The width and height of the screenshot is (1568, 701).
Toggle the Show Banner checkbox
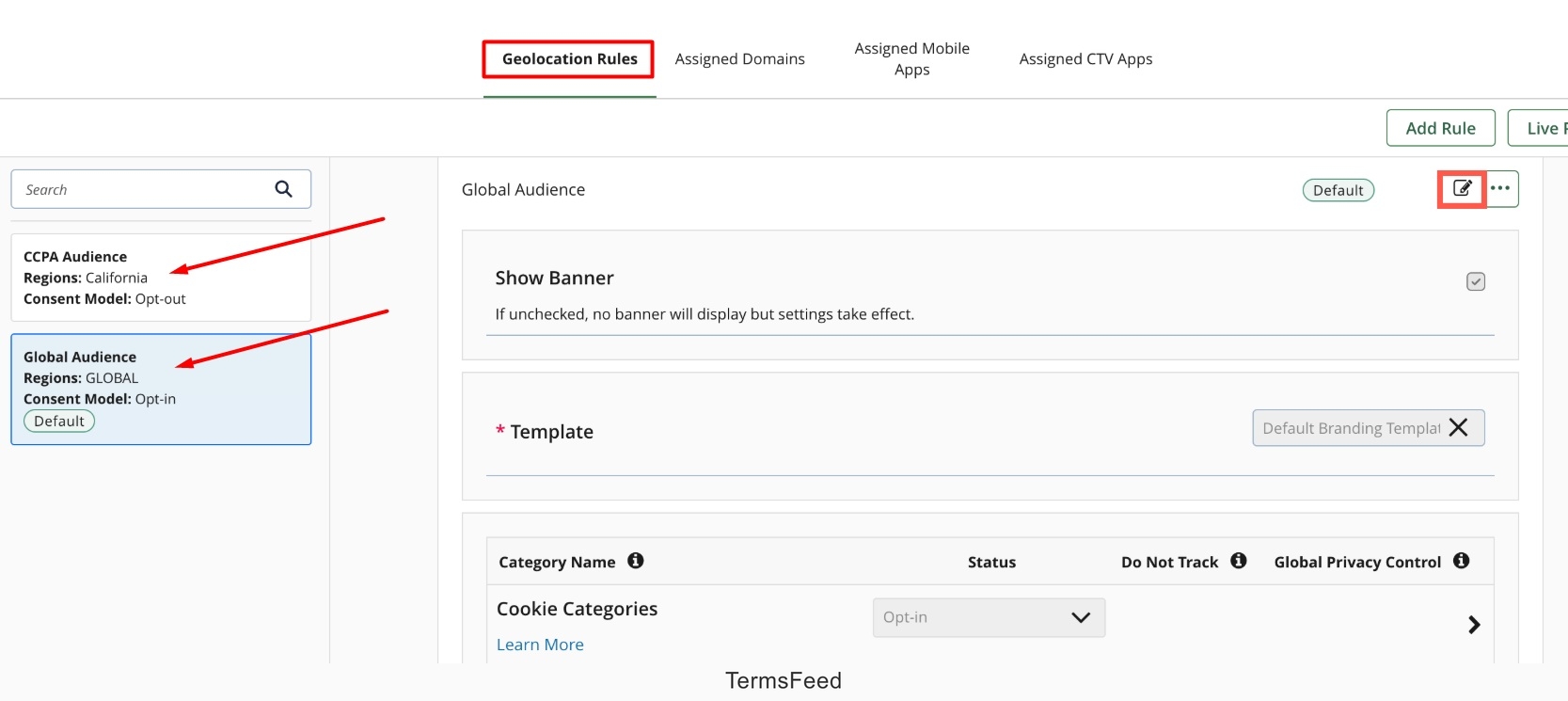[1476, 281]
